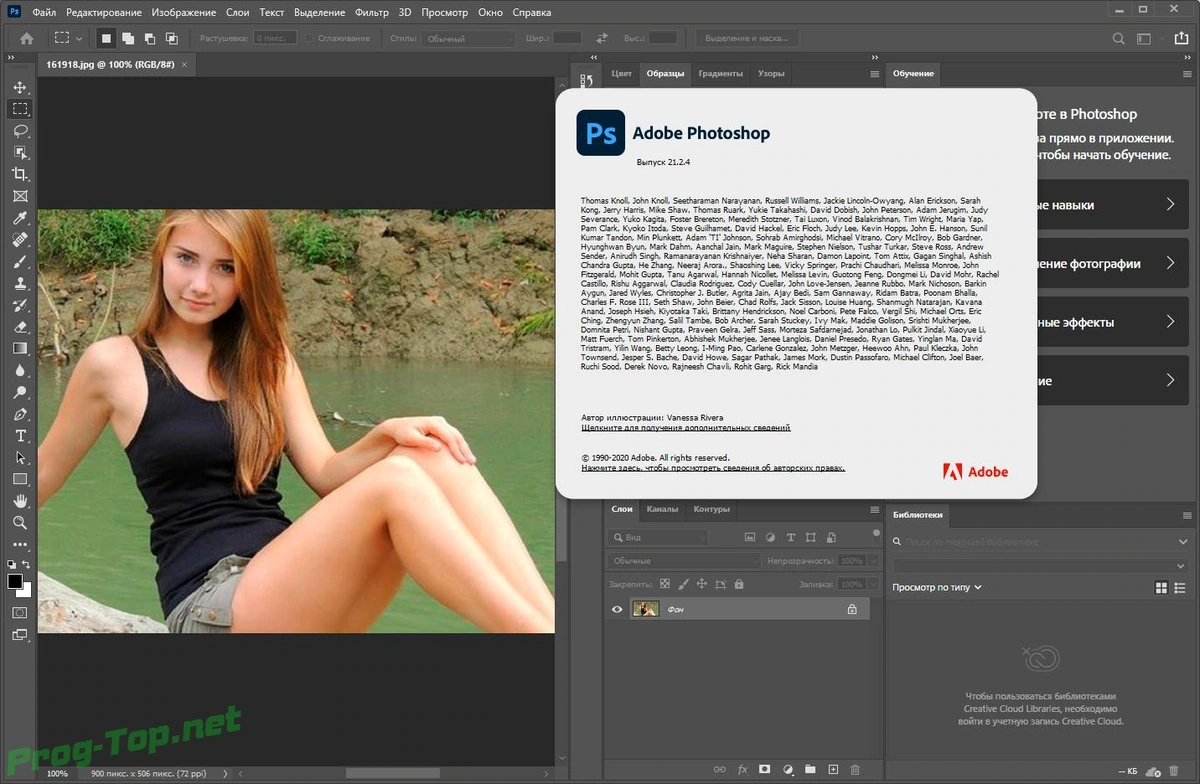
Task: Select the Rectangle shape tool
Action: click(20, 479)
